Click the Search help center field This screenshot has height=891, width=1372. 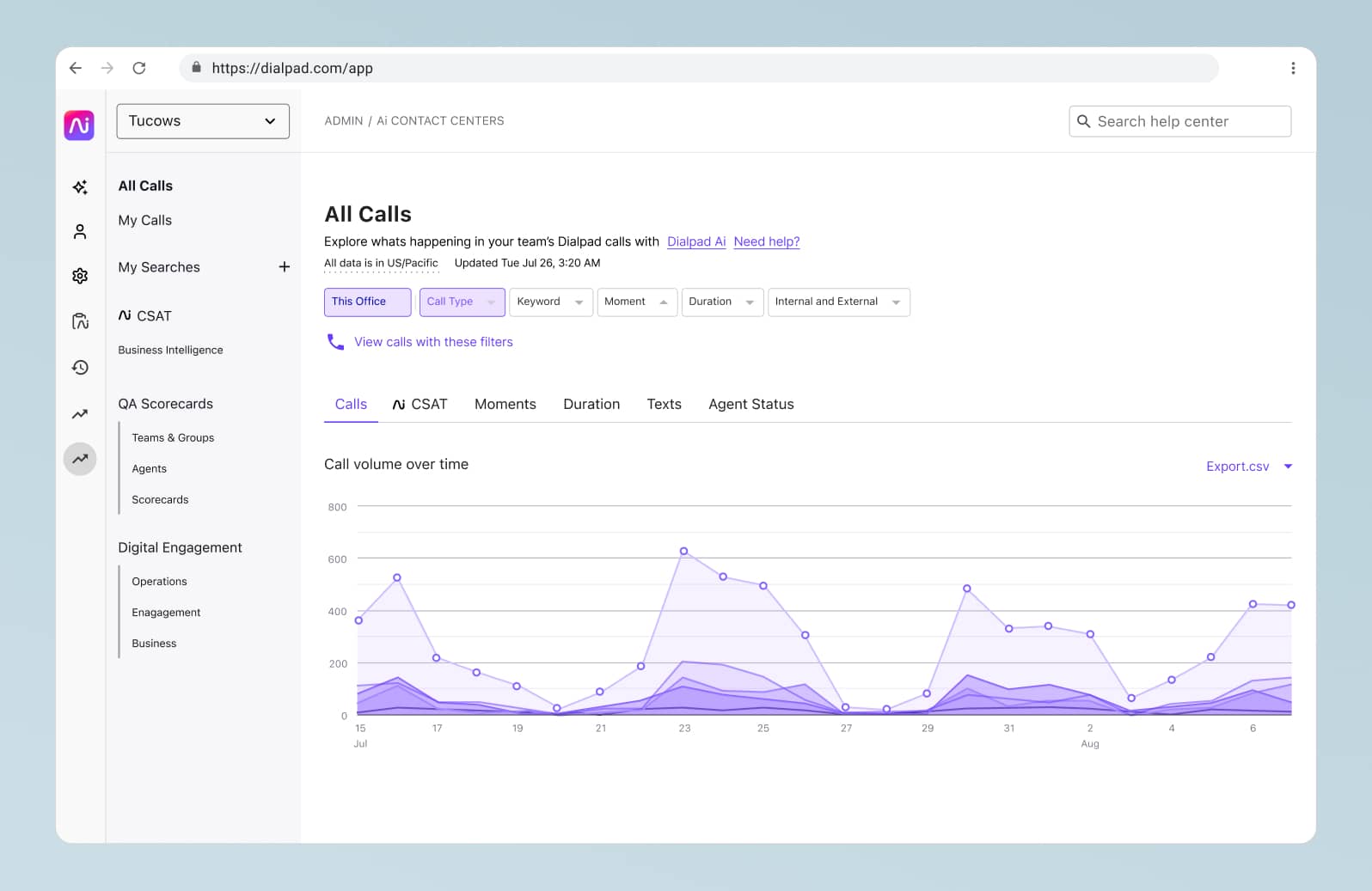click(x=1179, y=122)
